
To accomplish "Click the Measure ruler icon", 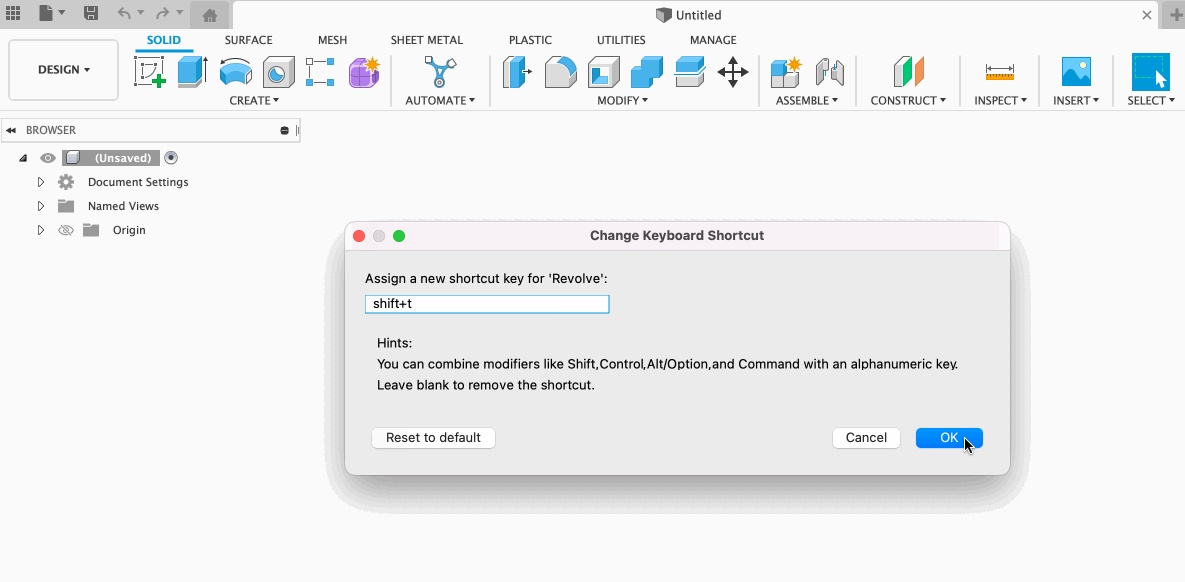I will [999, 72].
